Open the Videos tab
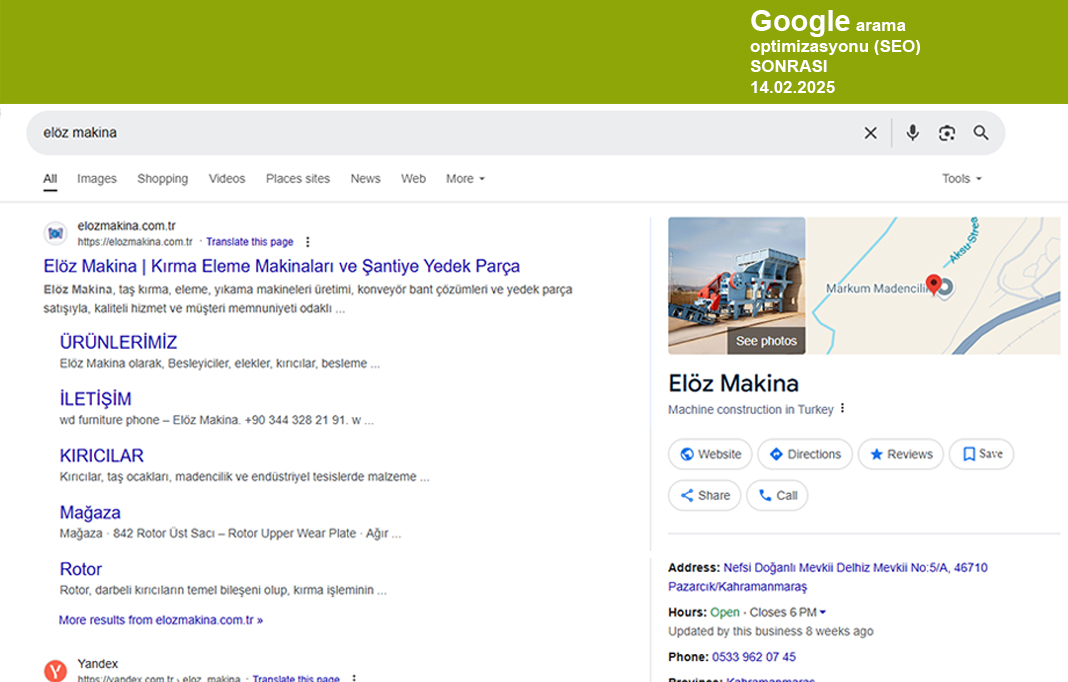This screenshot has height=682, width=1068. [x=227, y=179]
